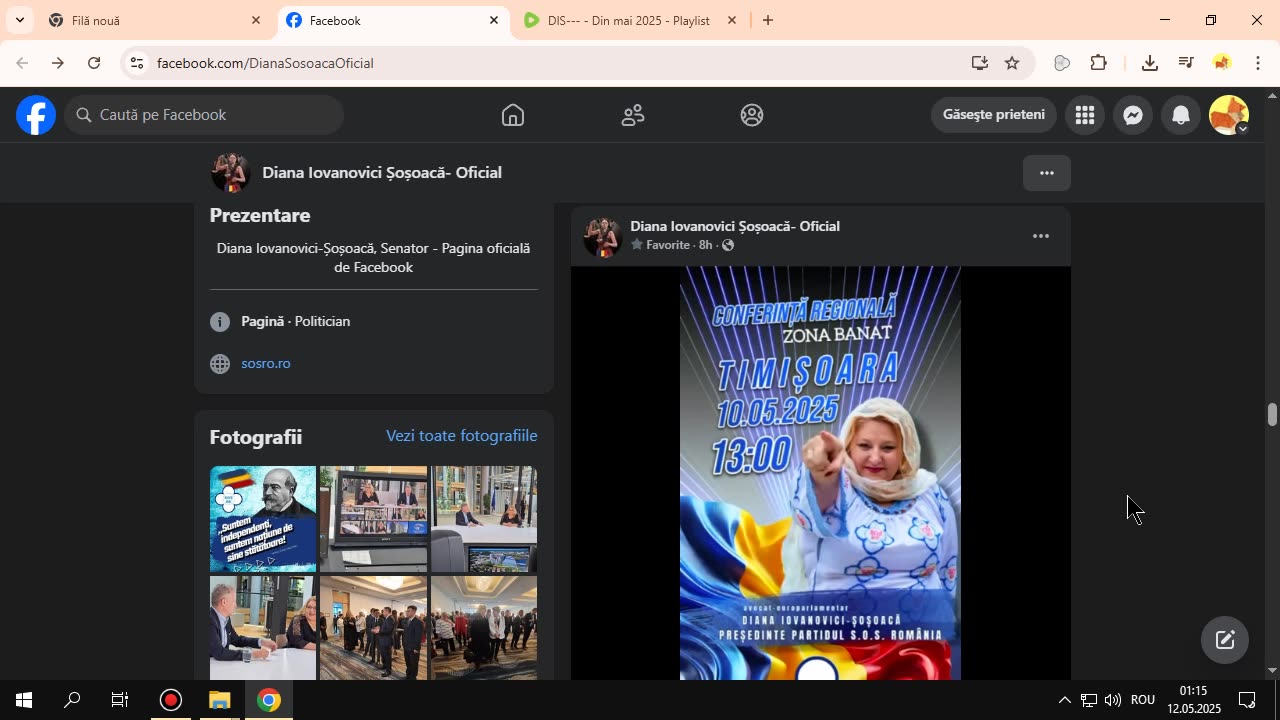The height and width of the screenshot is (720, 1280).
Task: Open page options three-dot button in header
Action: (1047, 173)
